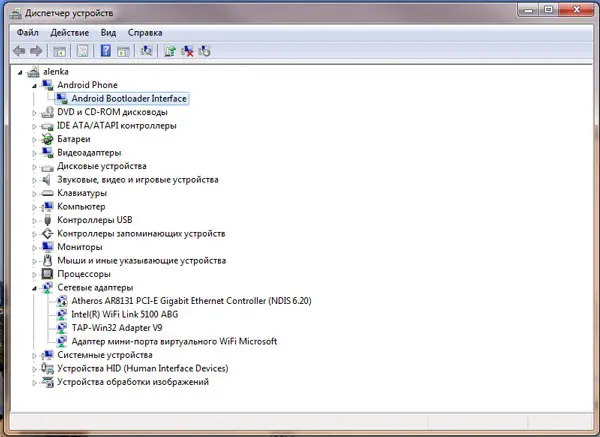600x437 pixels.
Task: Expand the Клавиатуры node
Action: pos(34,194)
